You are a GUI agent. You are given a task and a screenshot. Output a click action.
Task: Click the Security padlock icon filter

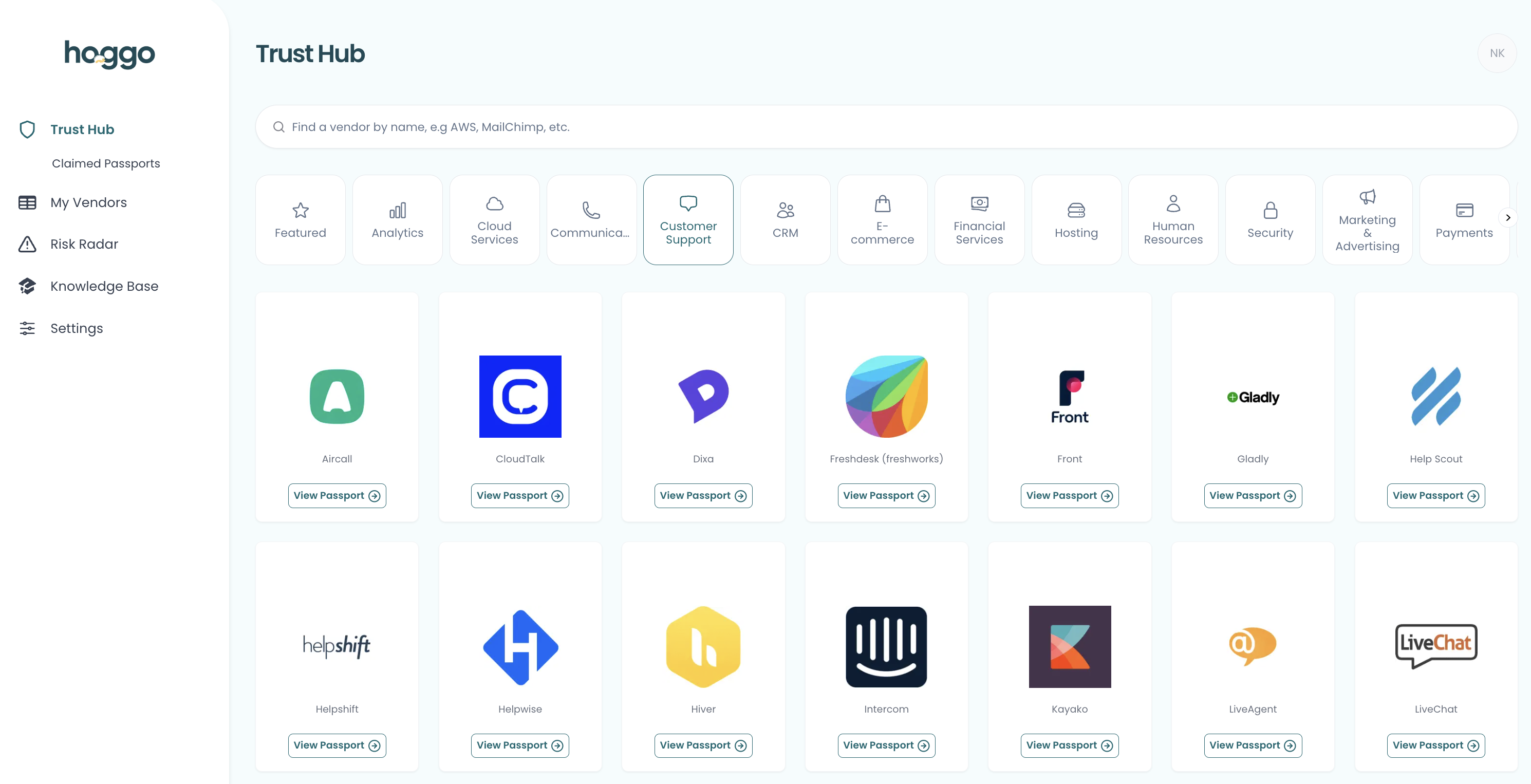coord(1270,211)
